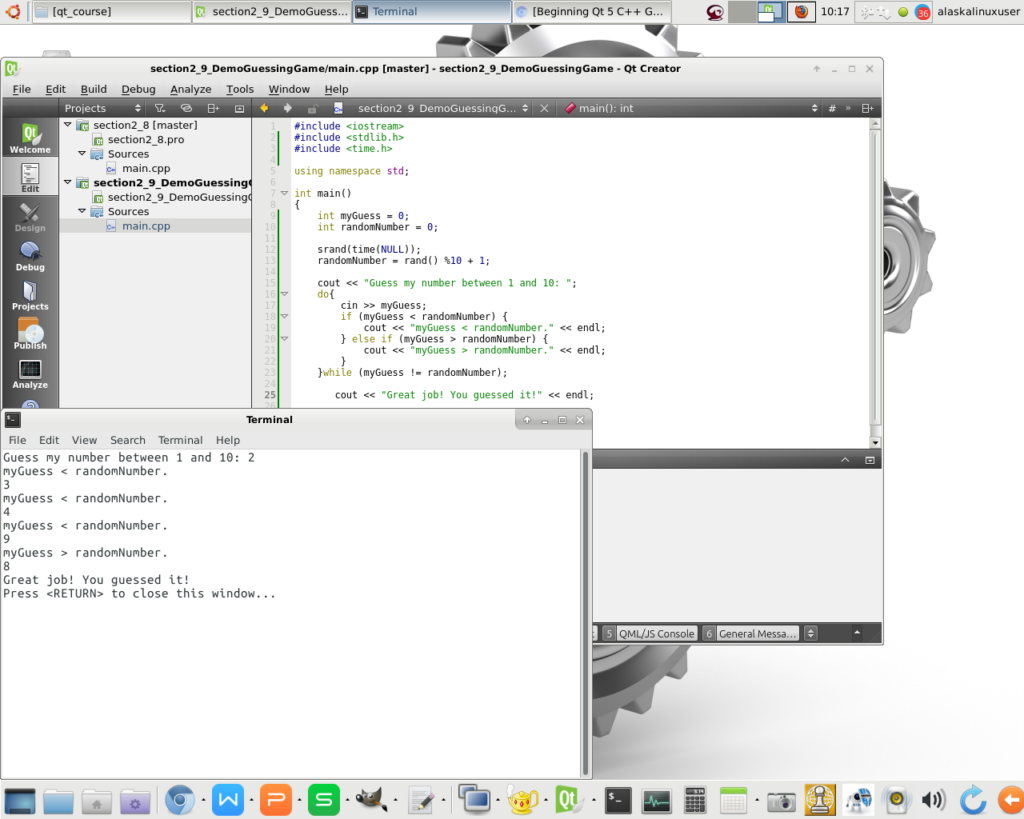Collapse the section2_8 [master] project node
Screen dimensions: 1024x819
(68, 125)
